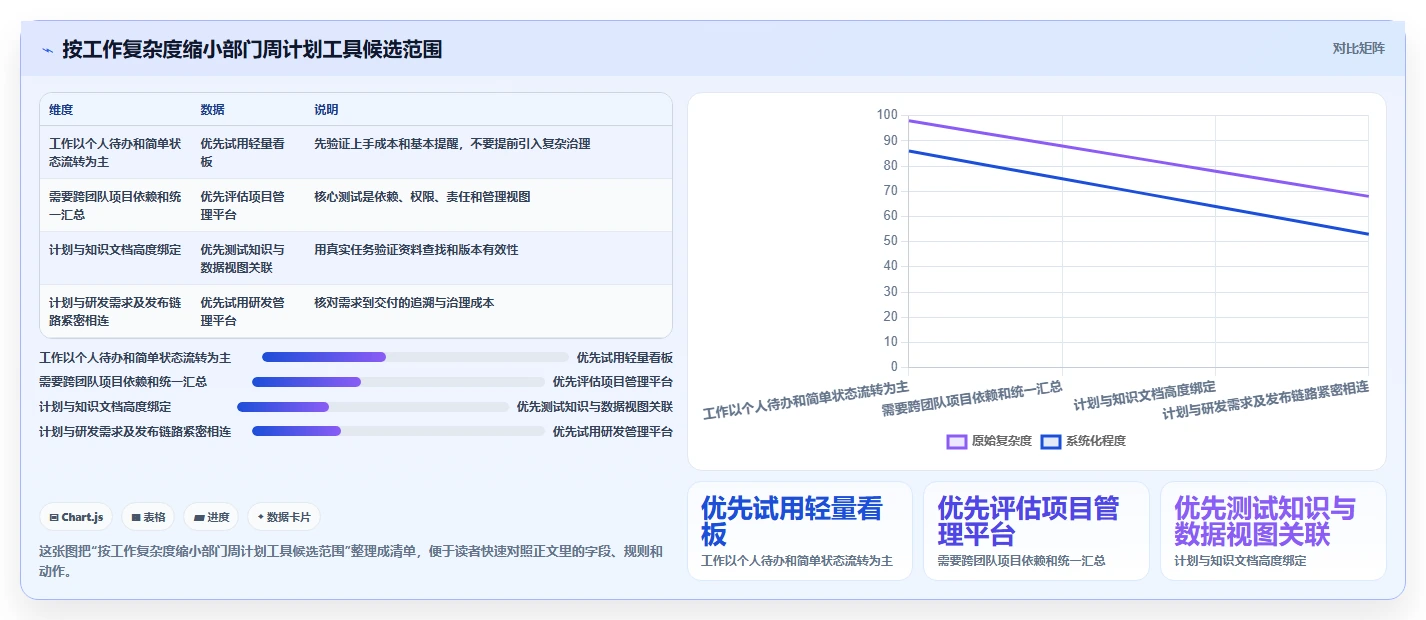The image size is (1426, 620).
Task: Click the 对比矩阵 label in the header
Action: pyautogui.click(x=1359, y=48)
